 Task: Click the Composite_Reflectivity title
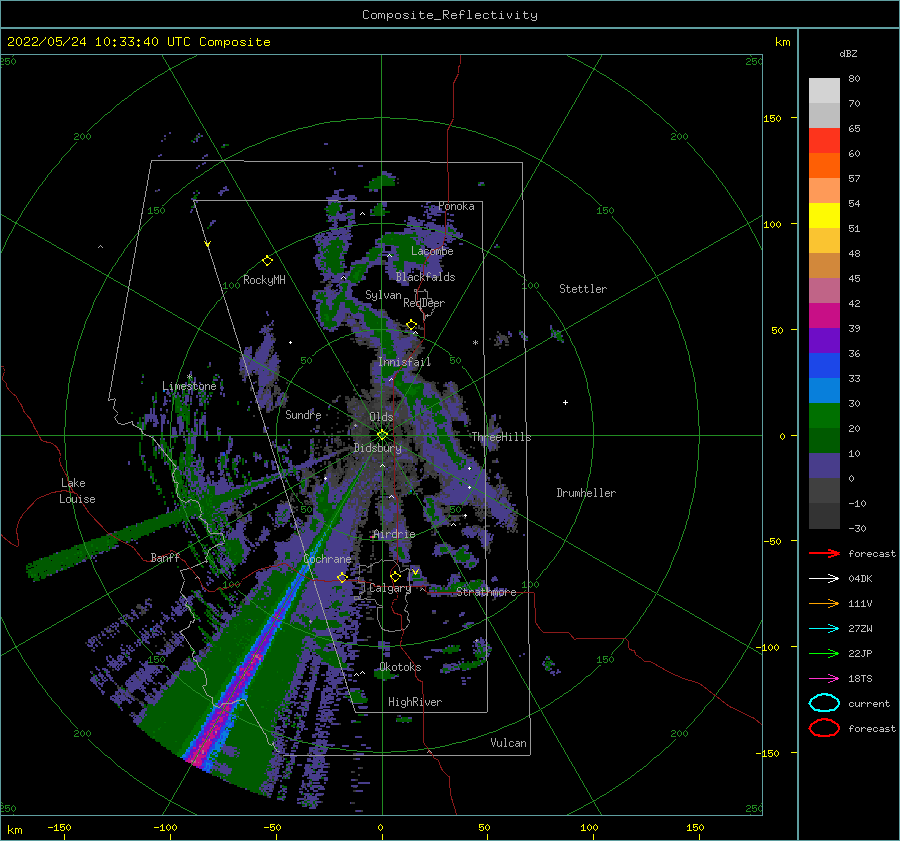pos(449,15)
